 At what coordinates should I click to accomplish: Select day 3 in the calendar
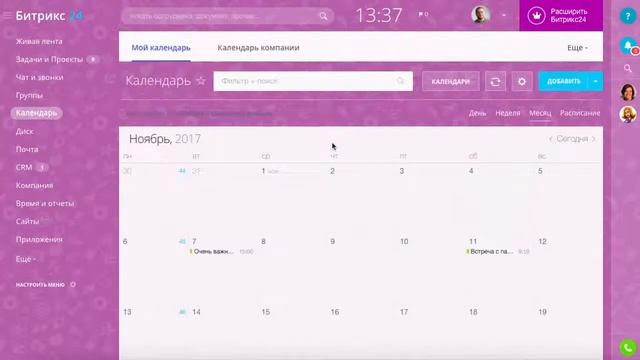(402, 171)
